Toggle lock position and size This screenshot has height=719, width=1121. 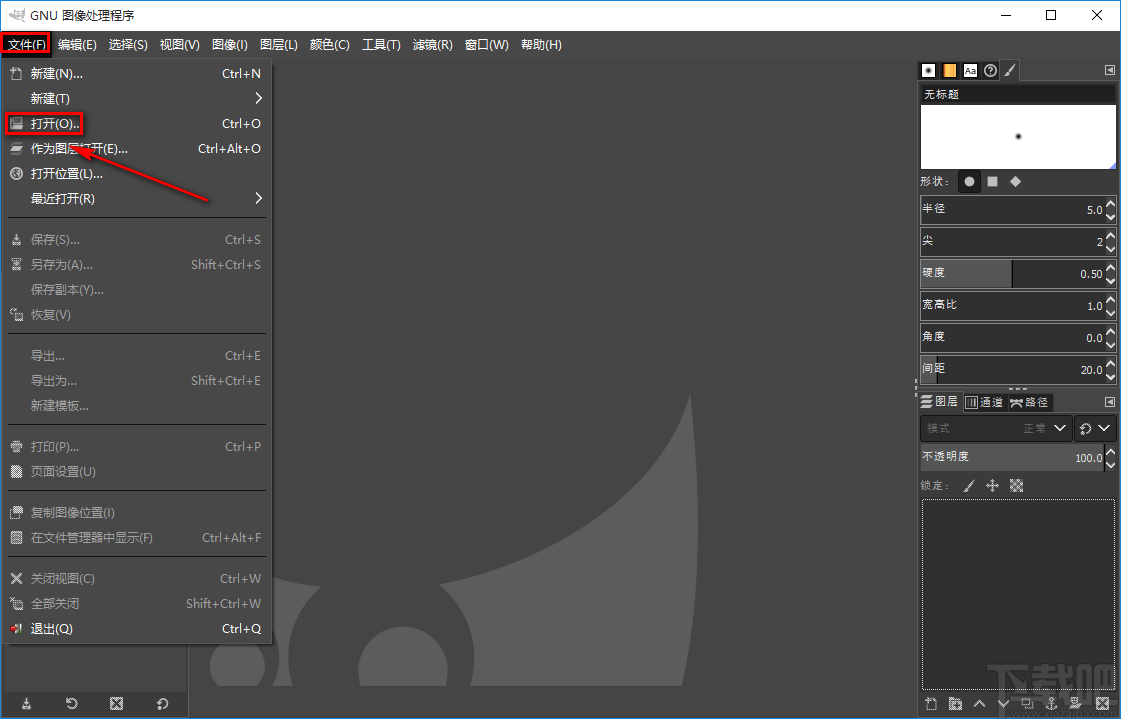[x=992, y=486]
